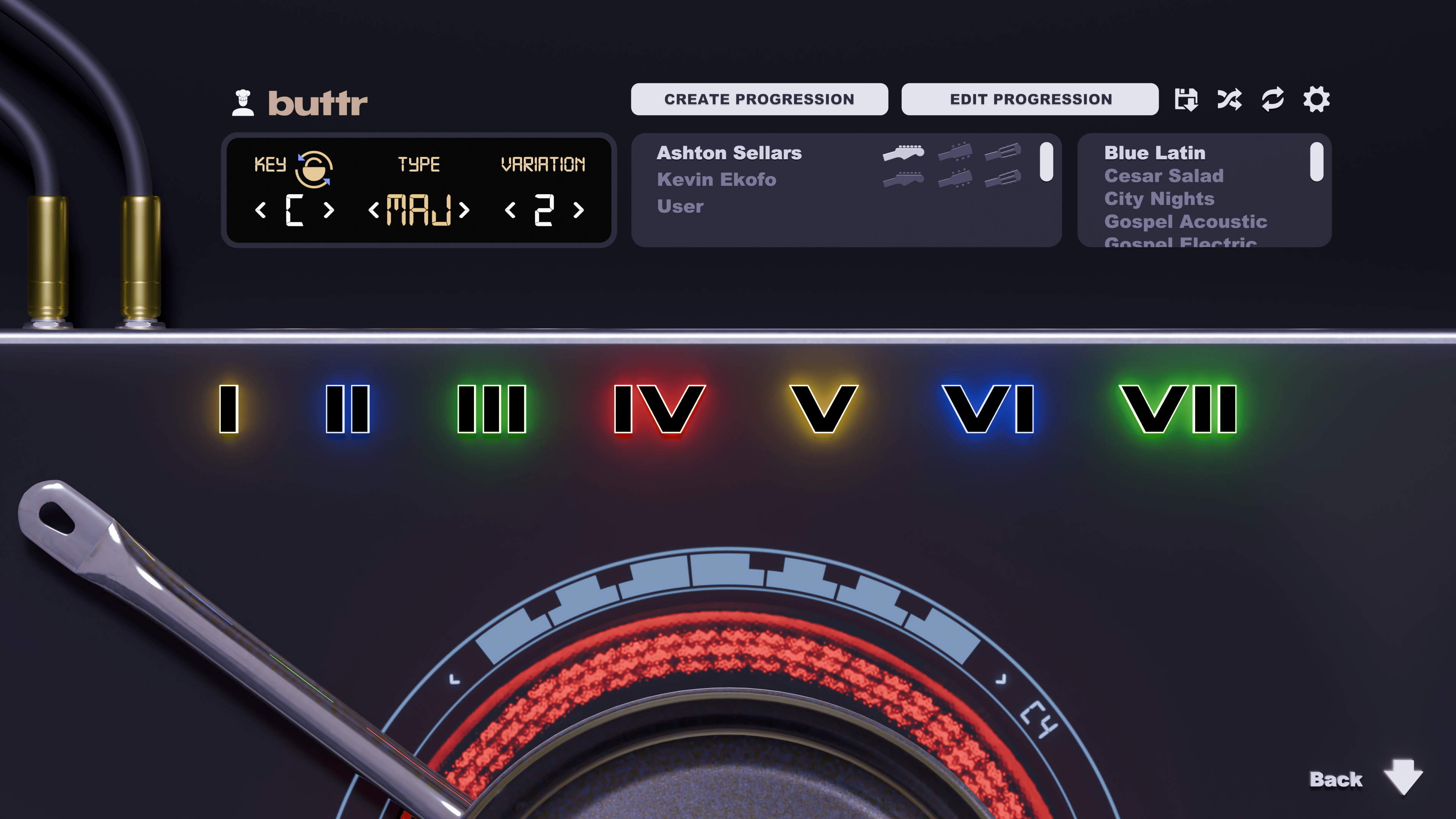Select Ashton Sellars acoustic guitar headstock icon
Image resolution: width=1456 pixels, height=819 pixels.
pos(955,152)
